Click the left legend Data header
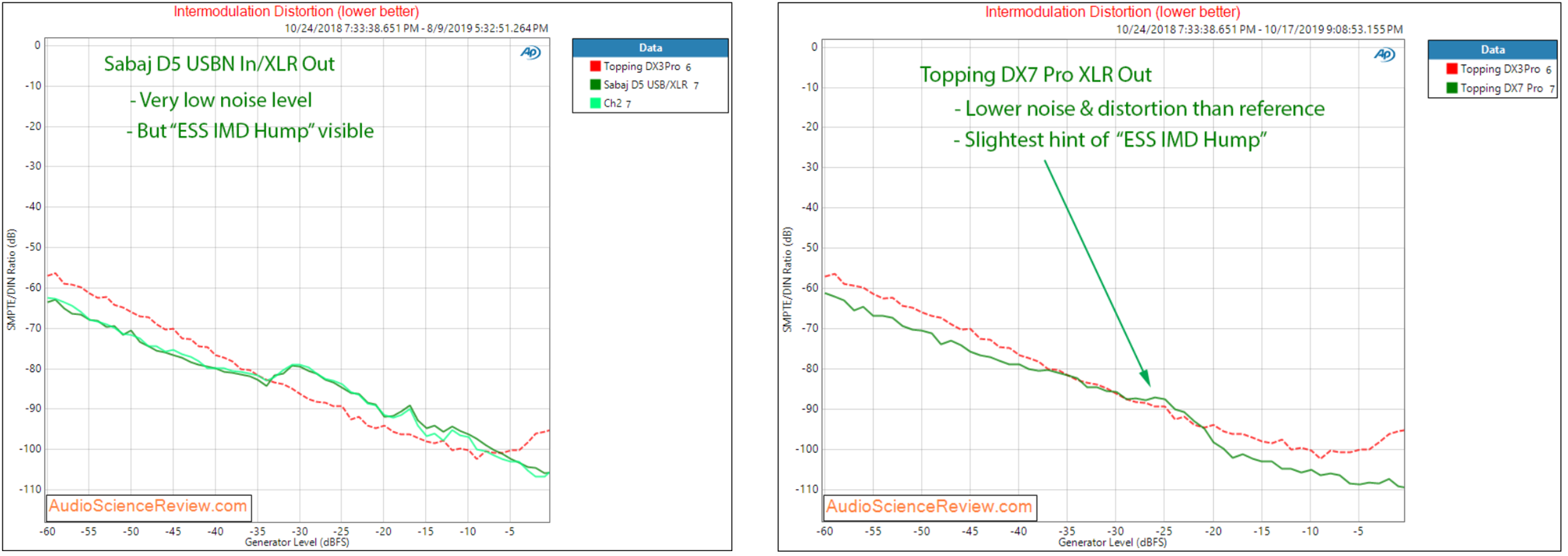The image size is (1568, 556). 650,48
